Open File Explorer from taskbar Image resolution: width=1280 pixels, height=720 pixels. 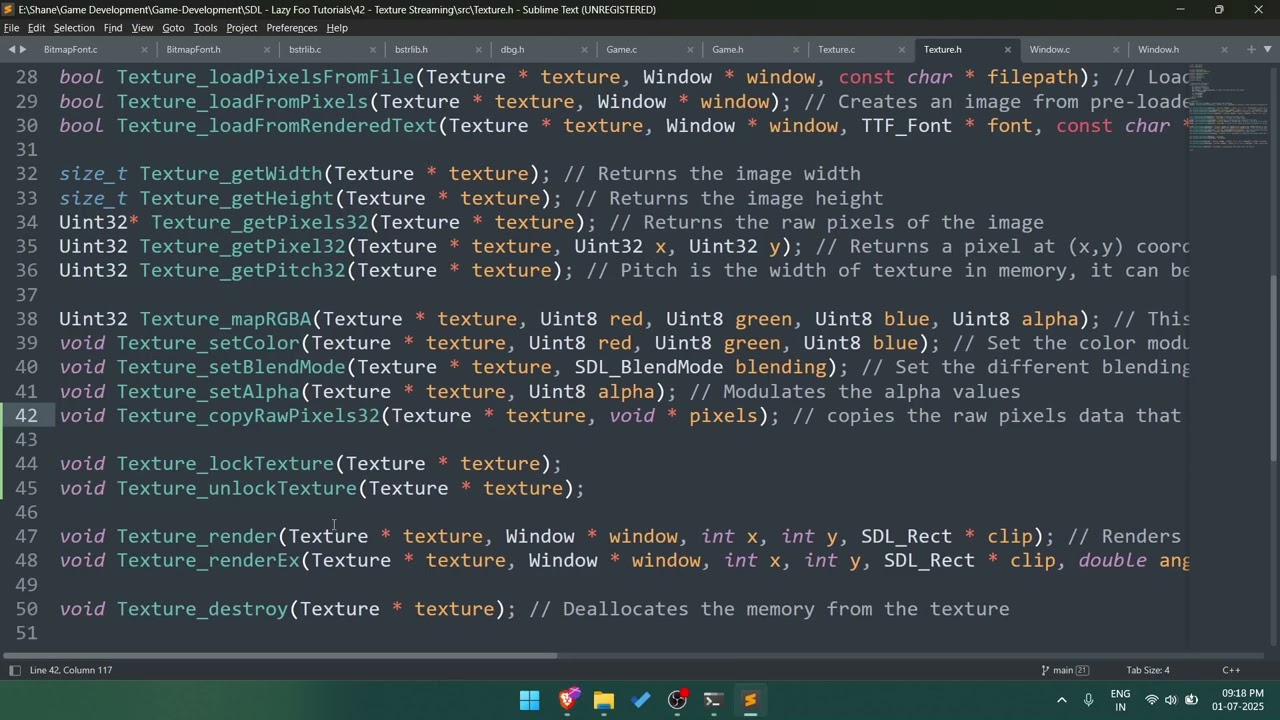604,700
